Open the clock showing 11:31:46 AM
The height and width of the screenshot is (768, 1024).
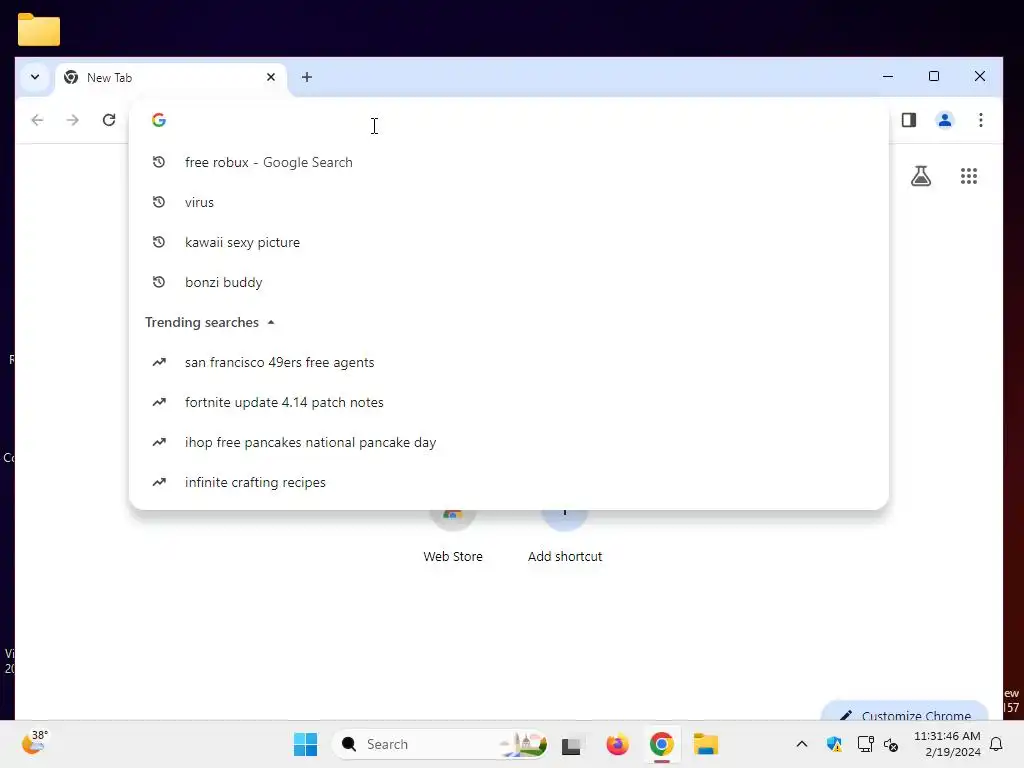click(x=947, y=744)
